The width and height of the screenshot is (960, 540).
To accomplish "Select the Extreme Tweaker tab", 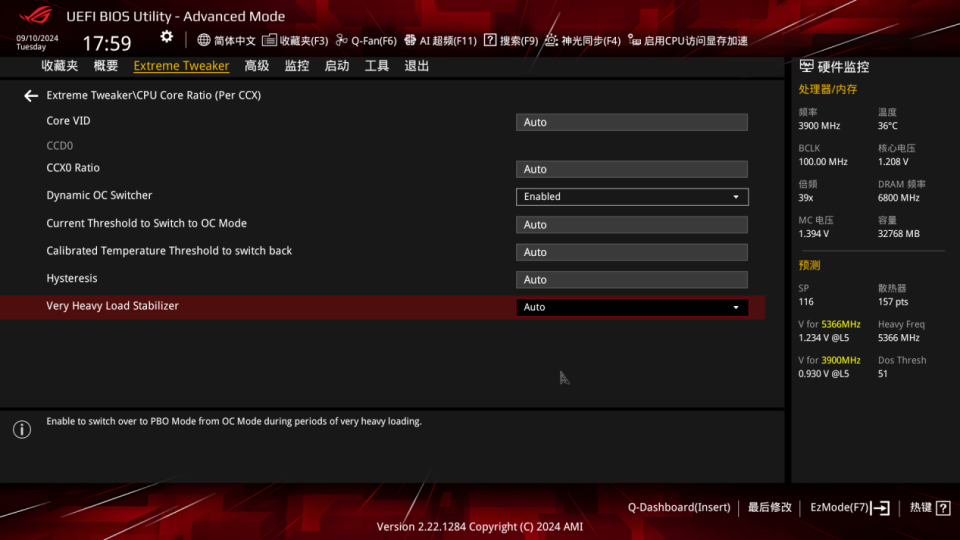I will pos(181,66).
